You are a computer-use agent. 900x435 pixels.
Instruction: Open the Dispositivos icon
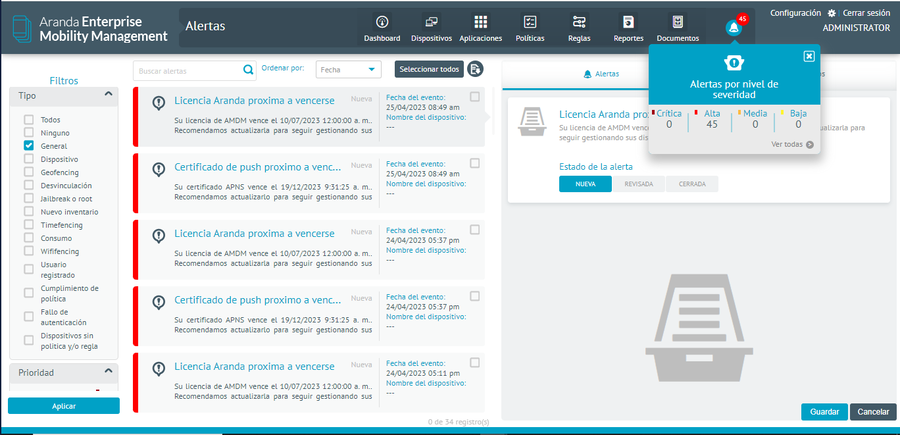click(x=431, y=22)
